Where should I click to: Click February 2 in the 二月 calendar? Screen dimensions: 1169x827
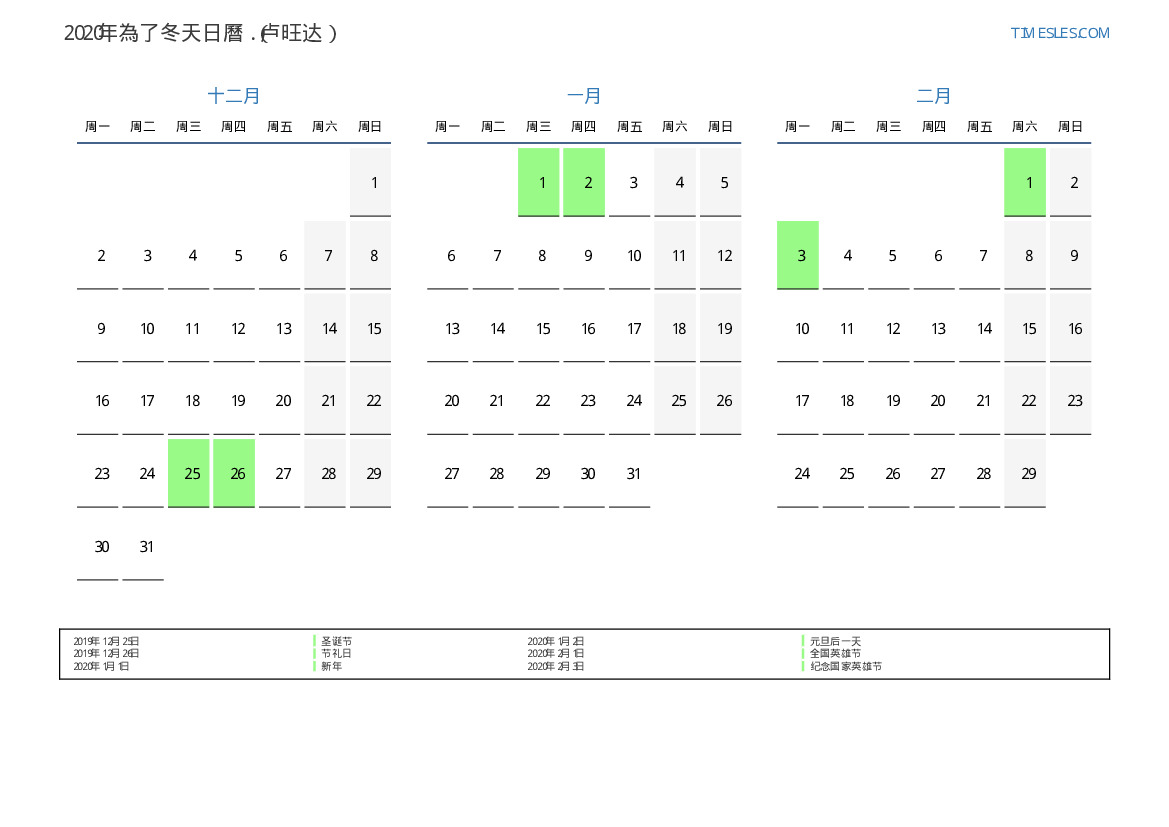[x=1071, y=183]
